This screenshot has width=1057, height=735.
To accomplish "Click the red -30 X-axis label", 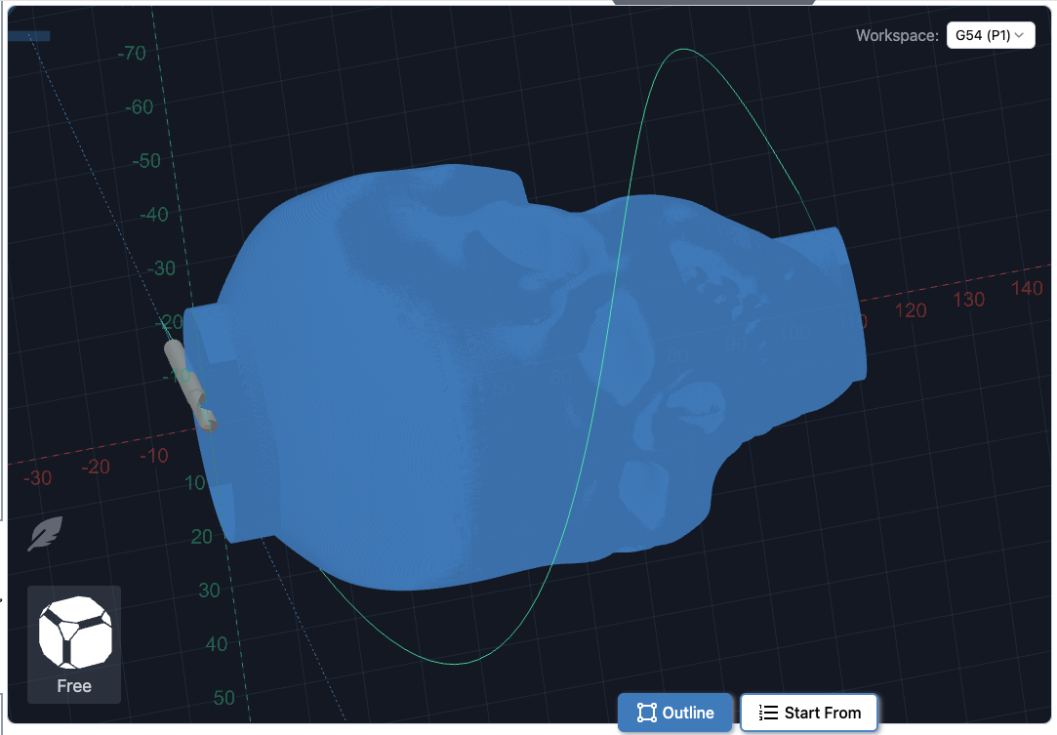I will click(38, 478).
